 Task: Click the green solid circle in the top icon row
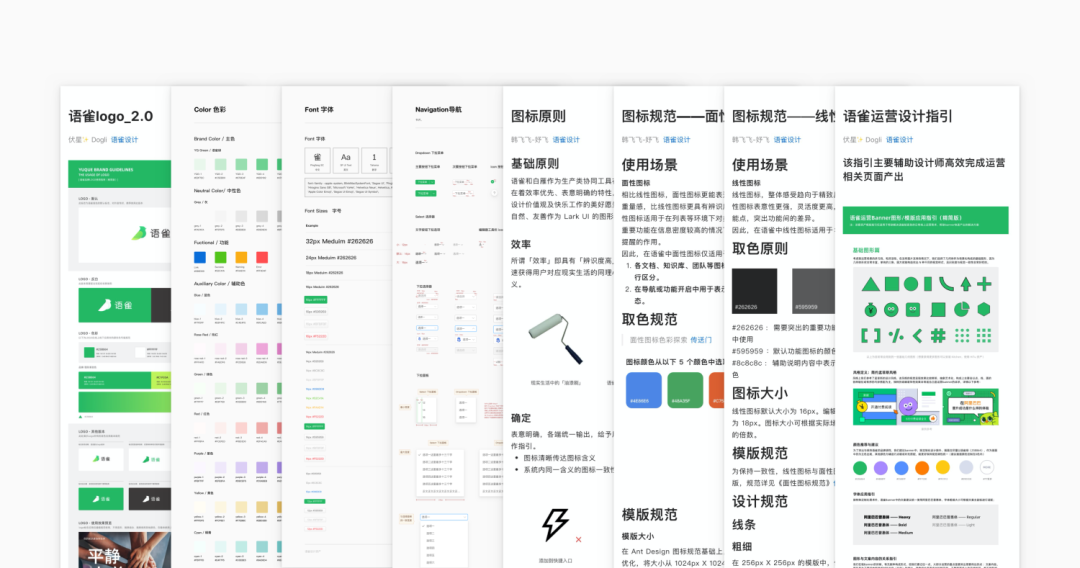pyautogui.click(x=911, y=284)
